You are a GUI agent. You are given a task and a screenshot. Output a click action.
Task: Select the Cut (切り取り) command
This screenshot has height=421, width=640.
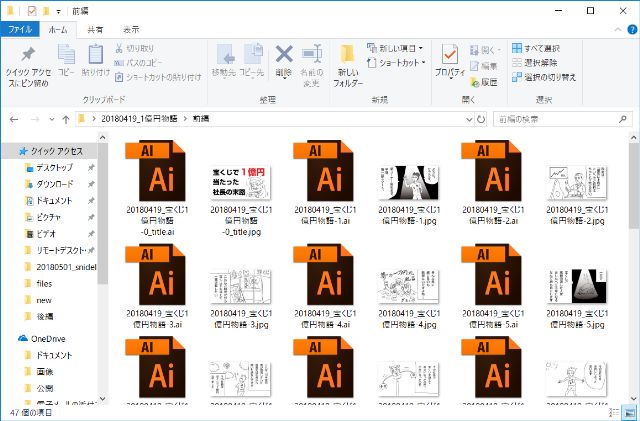[135, 48]
